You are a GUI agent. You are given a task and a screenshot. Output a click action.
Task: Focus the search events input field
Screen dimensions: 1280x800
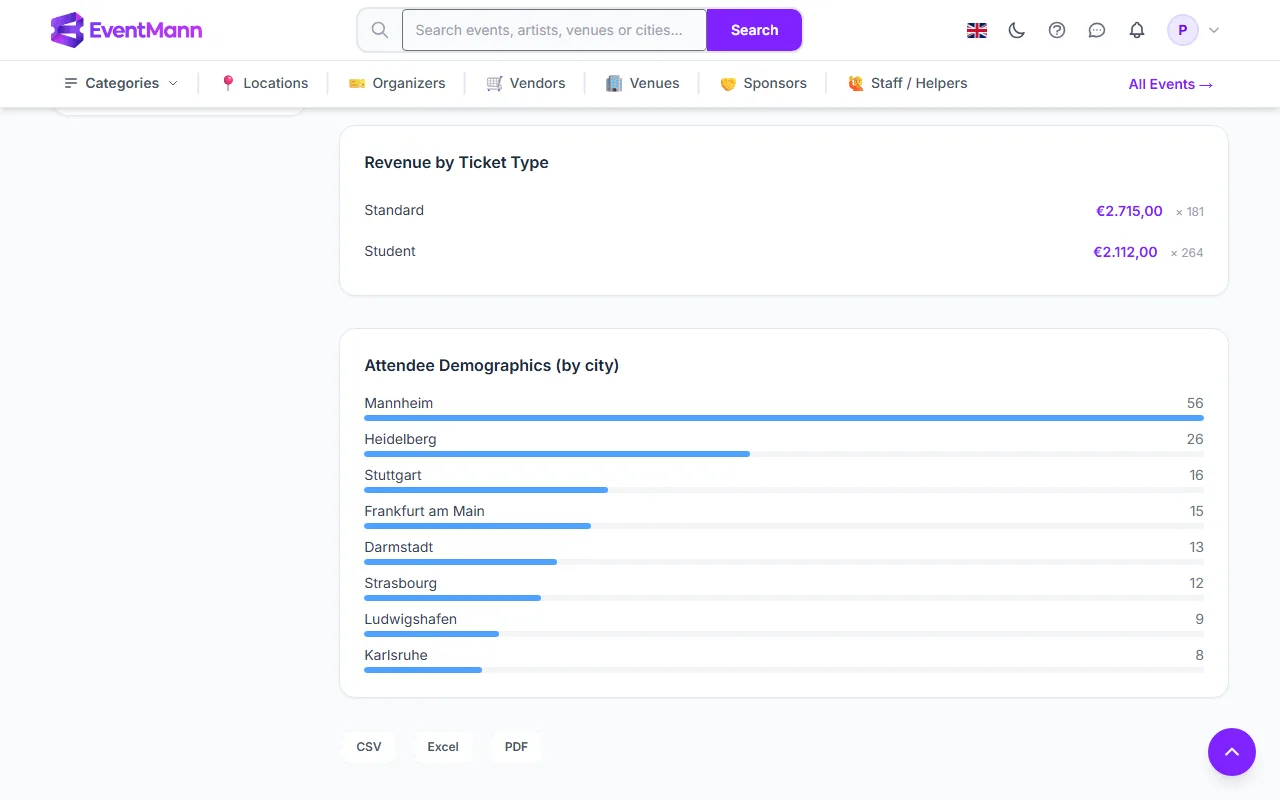point(554,30)
